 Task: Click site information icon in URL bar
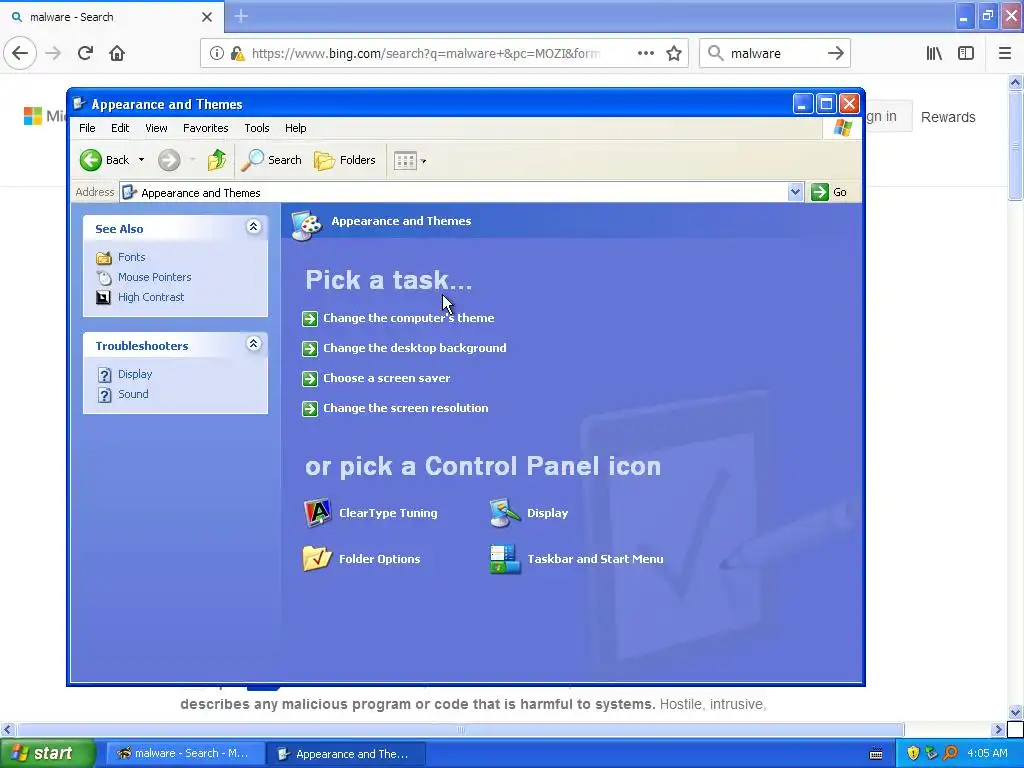[216, 54]
